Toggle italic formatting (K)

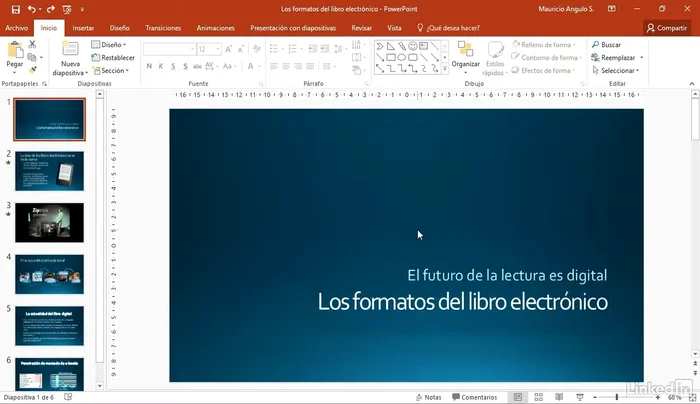pos(161,66)
